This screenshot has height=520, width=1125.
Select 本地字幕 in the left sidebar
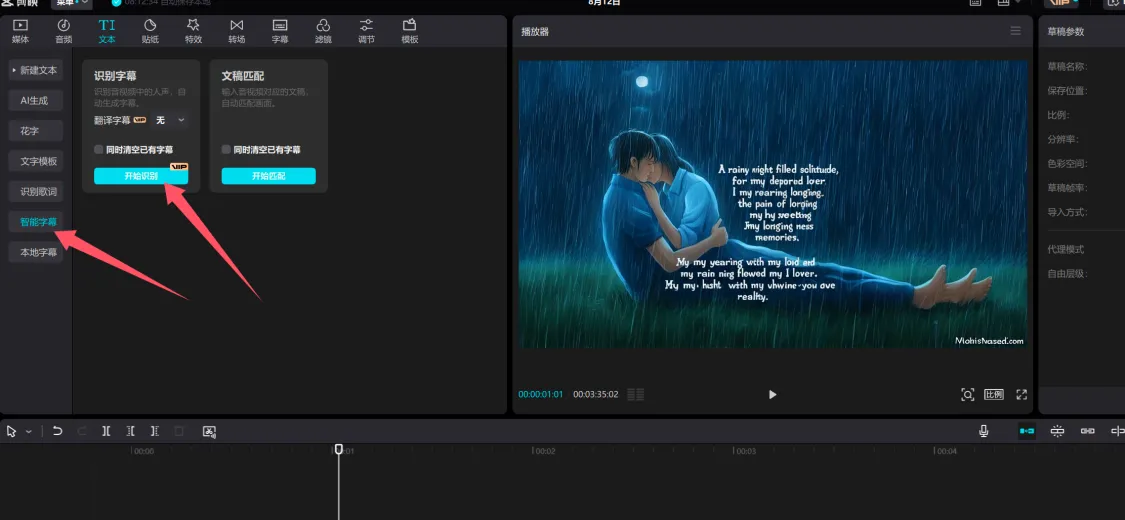[x=39, y=253]
